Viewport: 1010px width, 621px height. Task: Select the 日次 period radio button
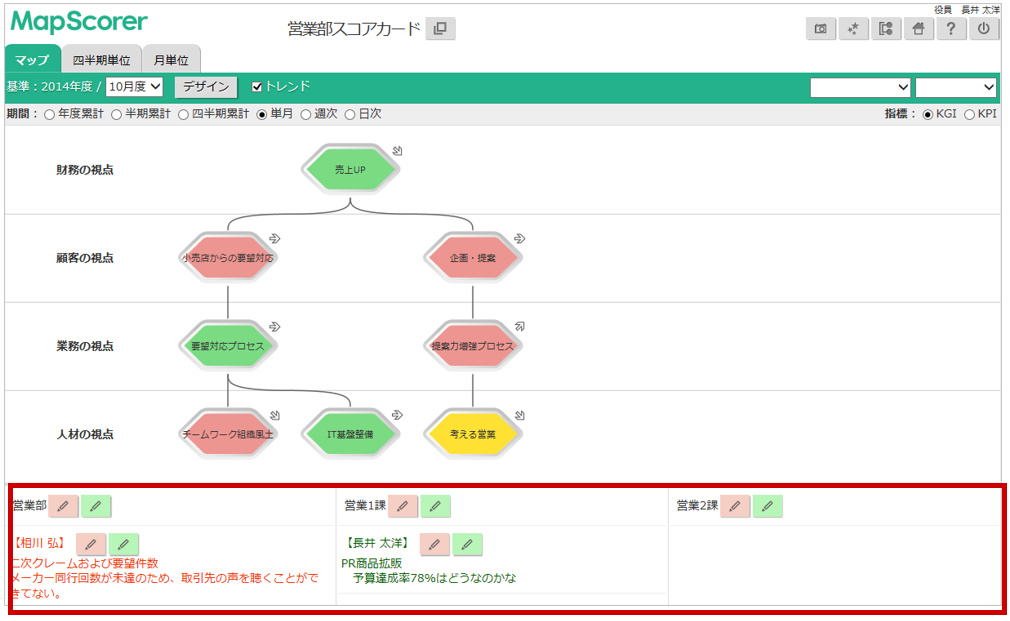[350, 115]
